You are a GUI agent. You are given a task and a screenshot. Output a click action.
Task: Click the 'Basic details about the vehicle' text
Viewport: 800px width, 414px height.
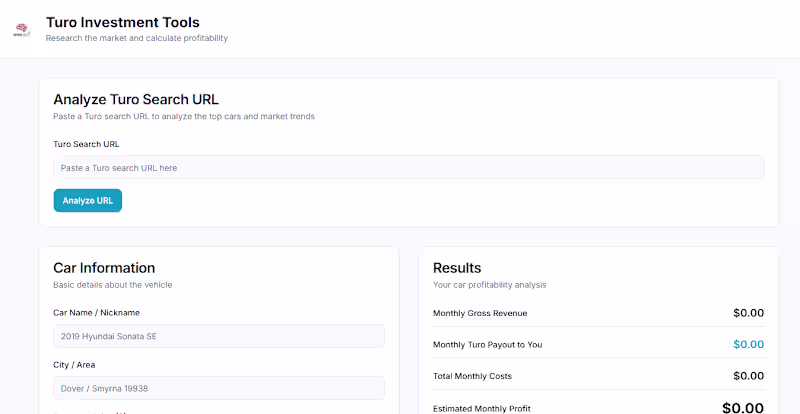pyautogui.click(x=113, y=285)
